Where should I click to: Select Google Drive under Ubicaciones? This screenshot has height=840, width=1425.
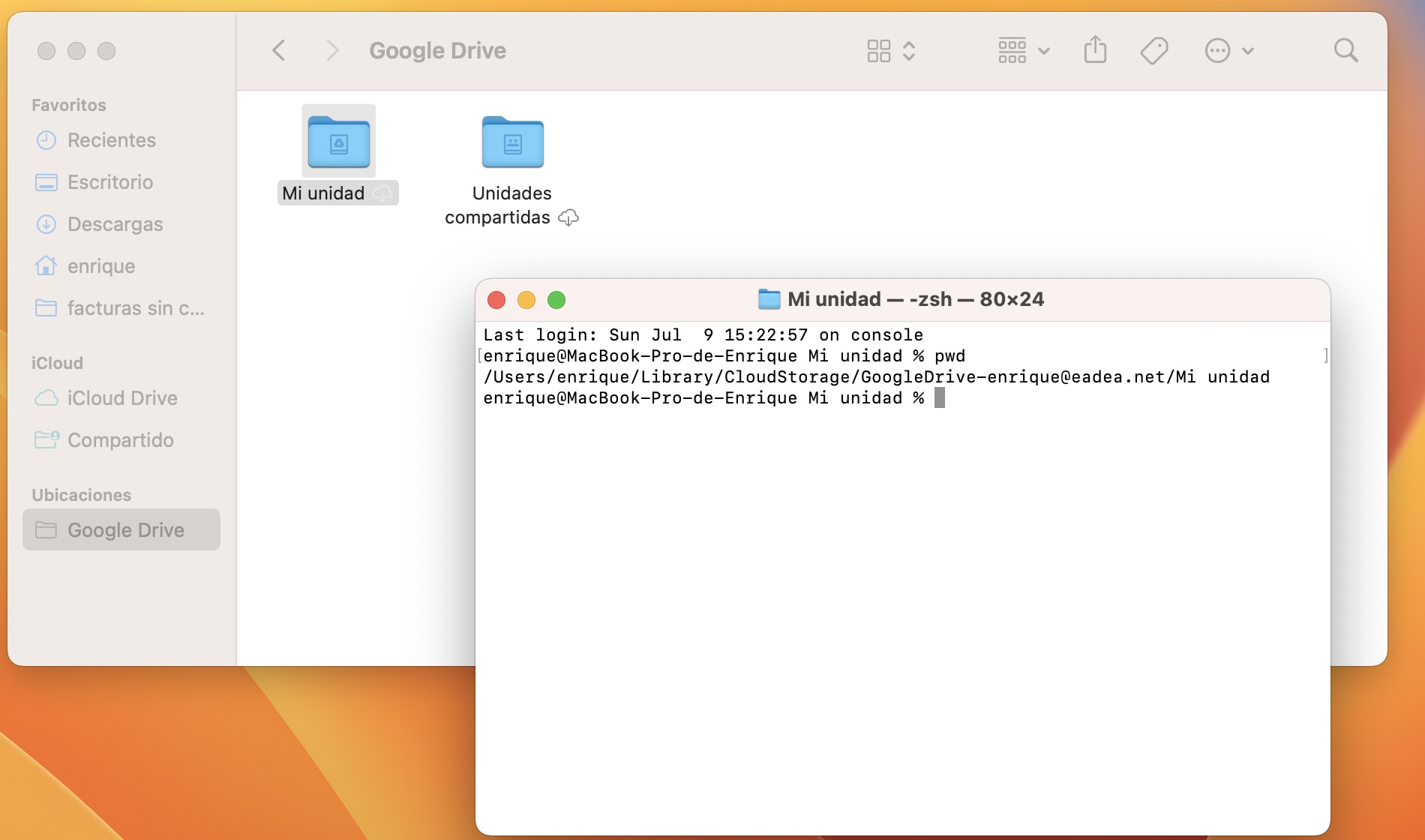point(125,530)
